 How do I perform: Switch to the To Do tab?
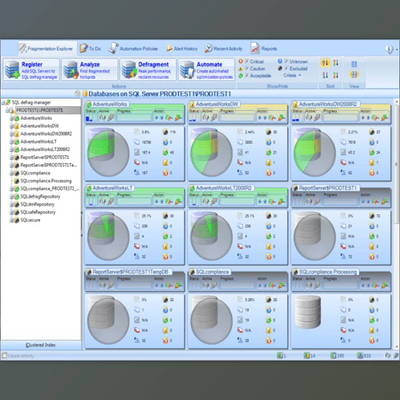pyautogui.click(x=90, y=49)
